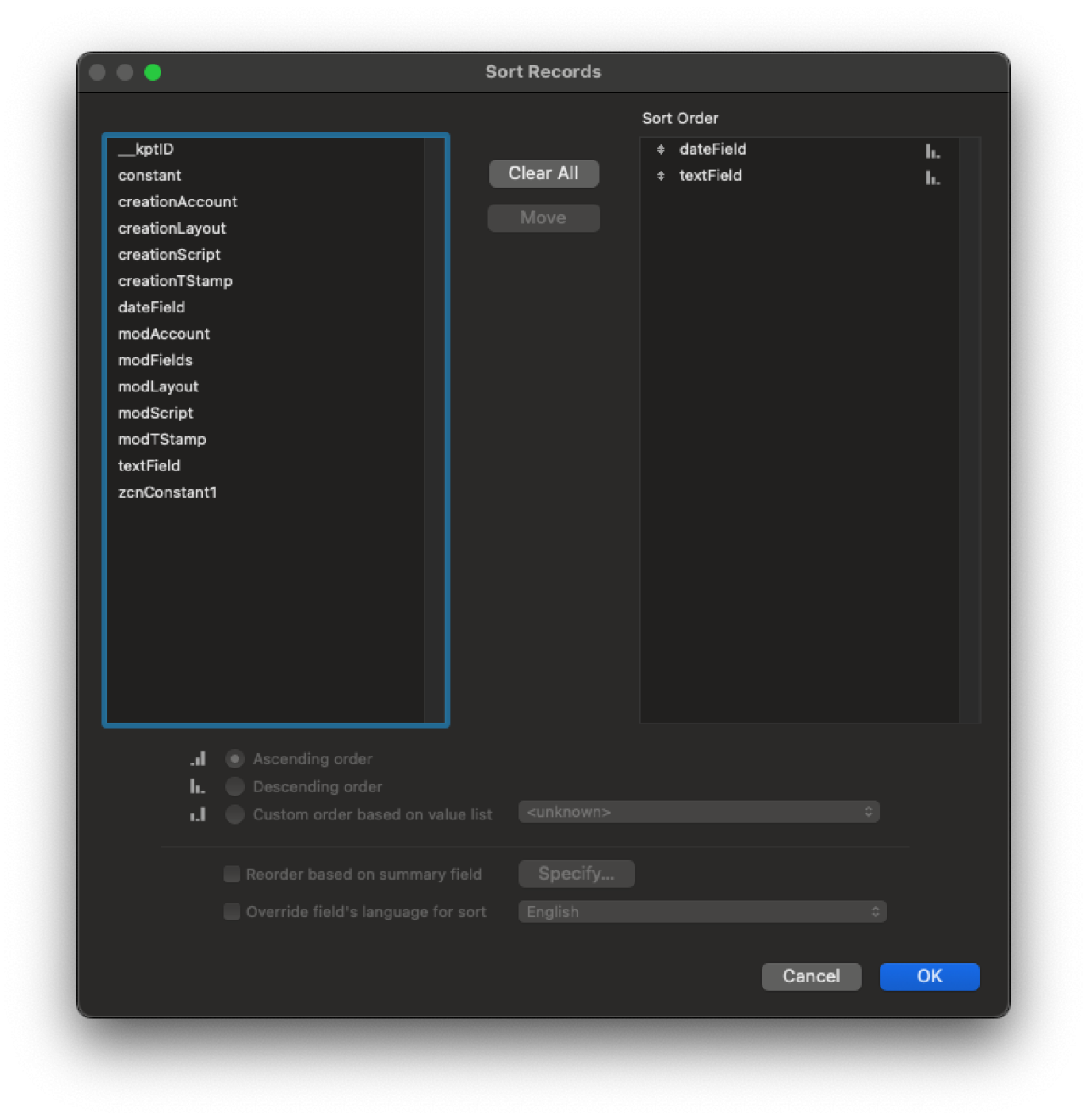
Task: Click the ascending order bar icon
Action: coord(198,757)
